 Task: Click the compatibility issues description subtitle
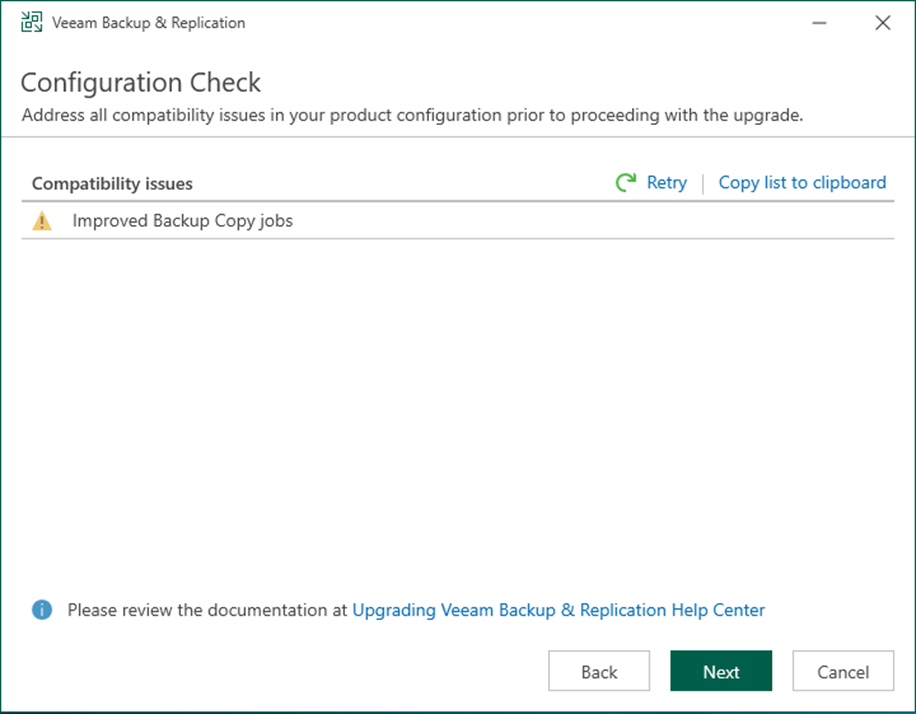(x=412, y=115)
